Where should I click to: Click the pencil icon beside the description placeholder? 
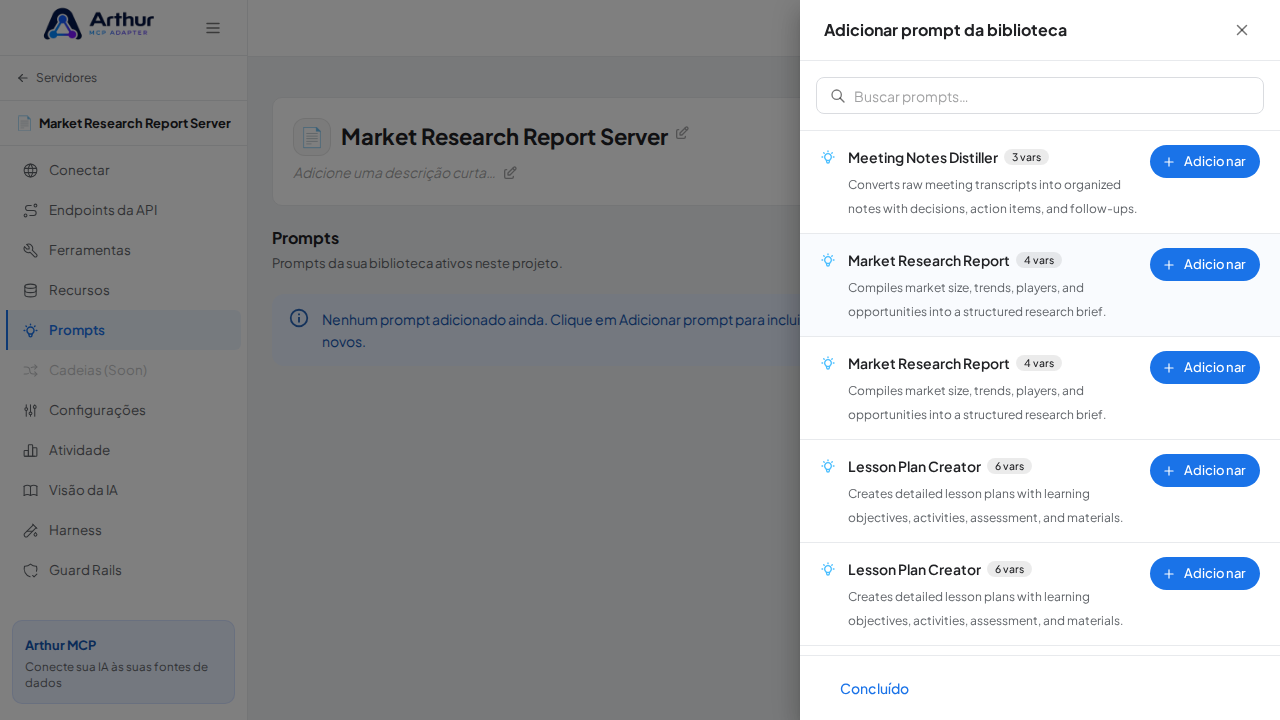(510, 172)
